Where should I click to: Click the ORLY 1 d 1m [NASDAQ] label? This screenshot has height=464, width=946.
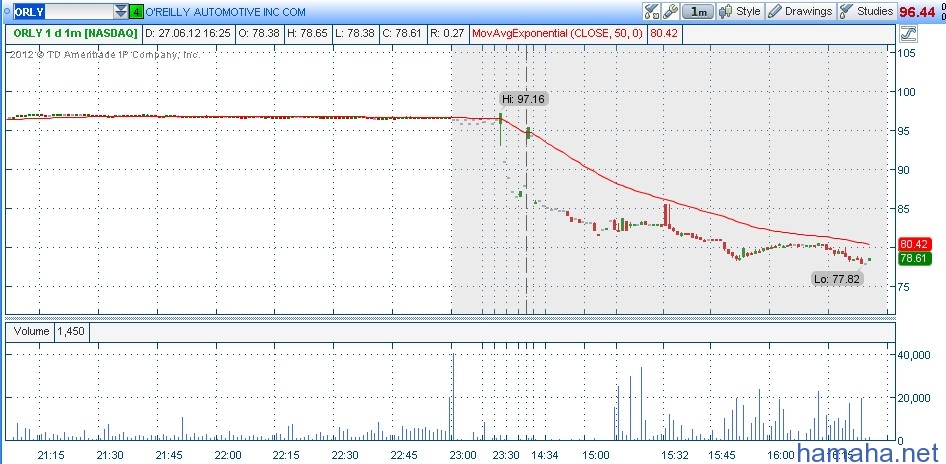click(75, 34)
